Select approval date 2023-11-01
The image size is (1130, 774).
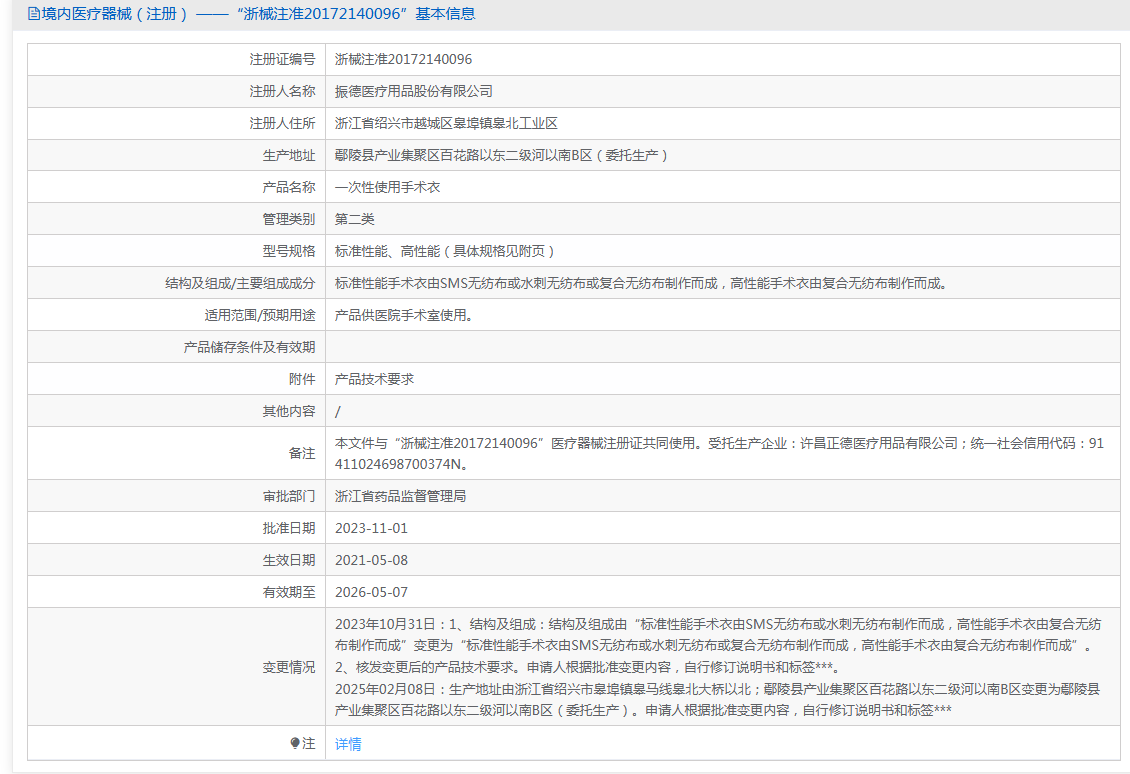[371, 528]
